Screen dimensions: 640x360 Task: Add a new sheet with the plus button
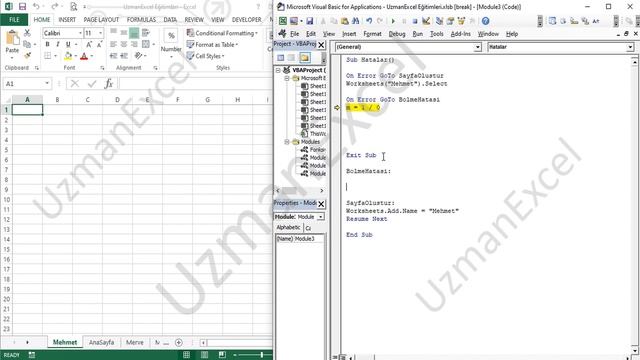click(179, 342)
